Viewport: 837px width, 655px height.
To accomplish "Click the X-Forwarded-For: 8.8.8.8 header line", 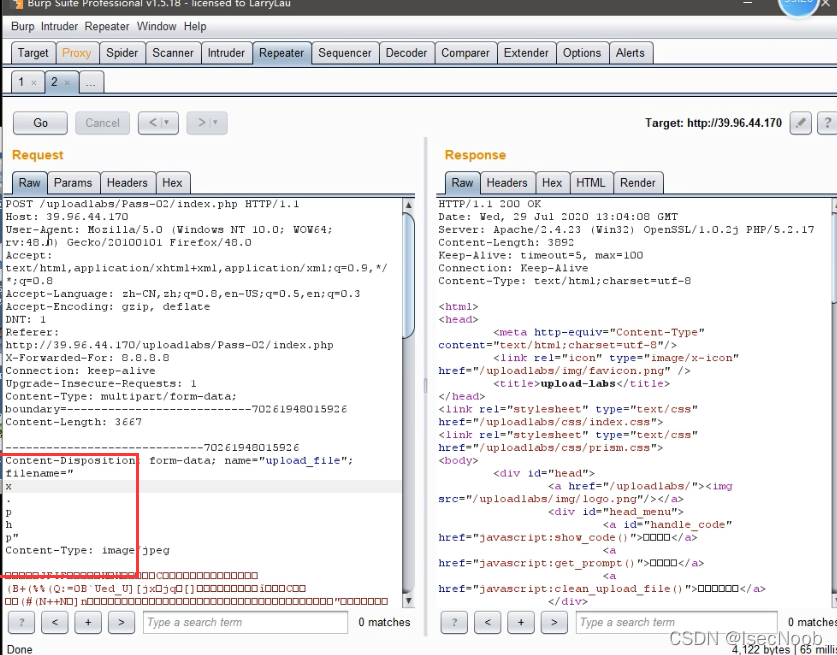I will coord(88,358).
